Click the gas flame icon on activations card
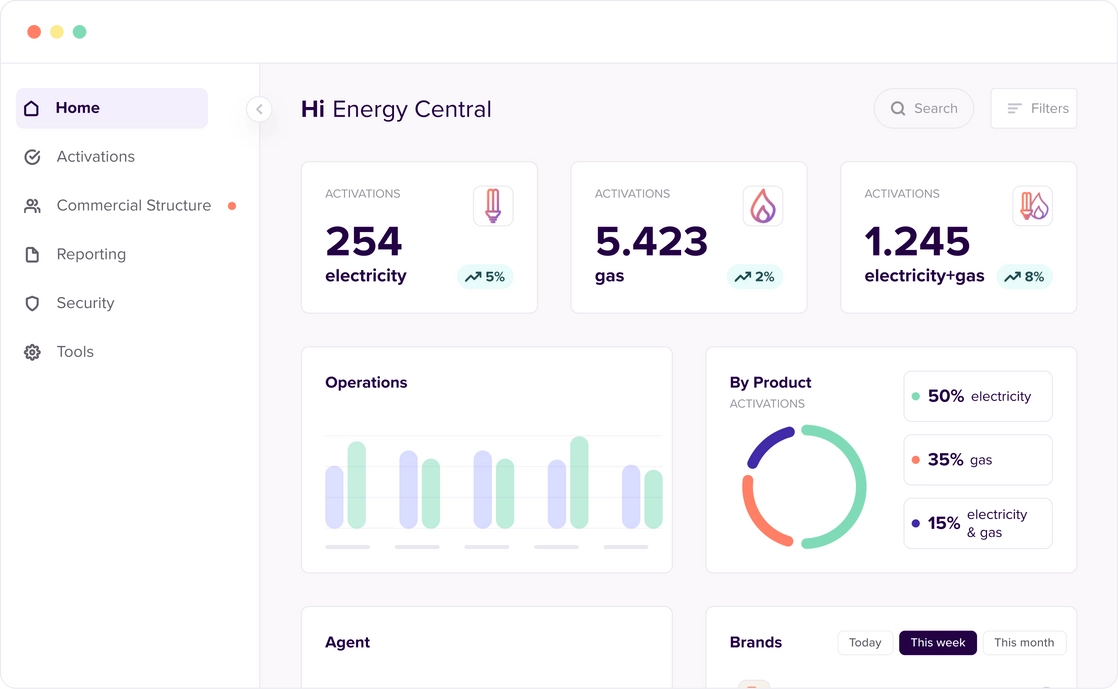This screenshot has height=689, width=1118. (762, 205)
